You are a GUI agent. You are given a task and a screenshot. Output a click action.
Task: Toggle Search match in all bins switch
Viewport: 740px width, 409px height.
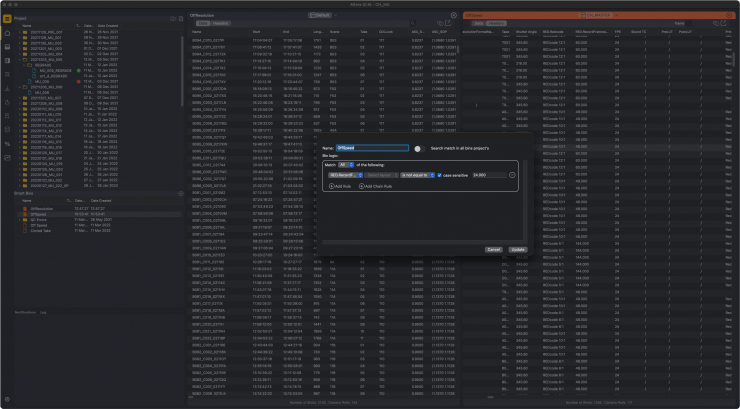418,148
